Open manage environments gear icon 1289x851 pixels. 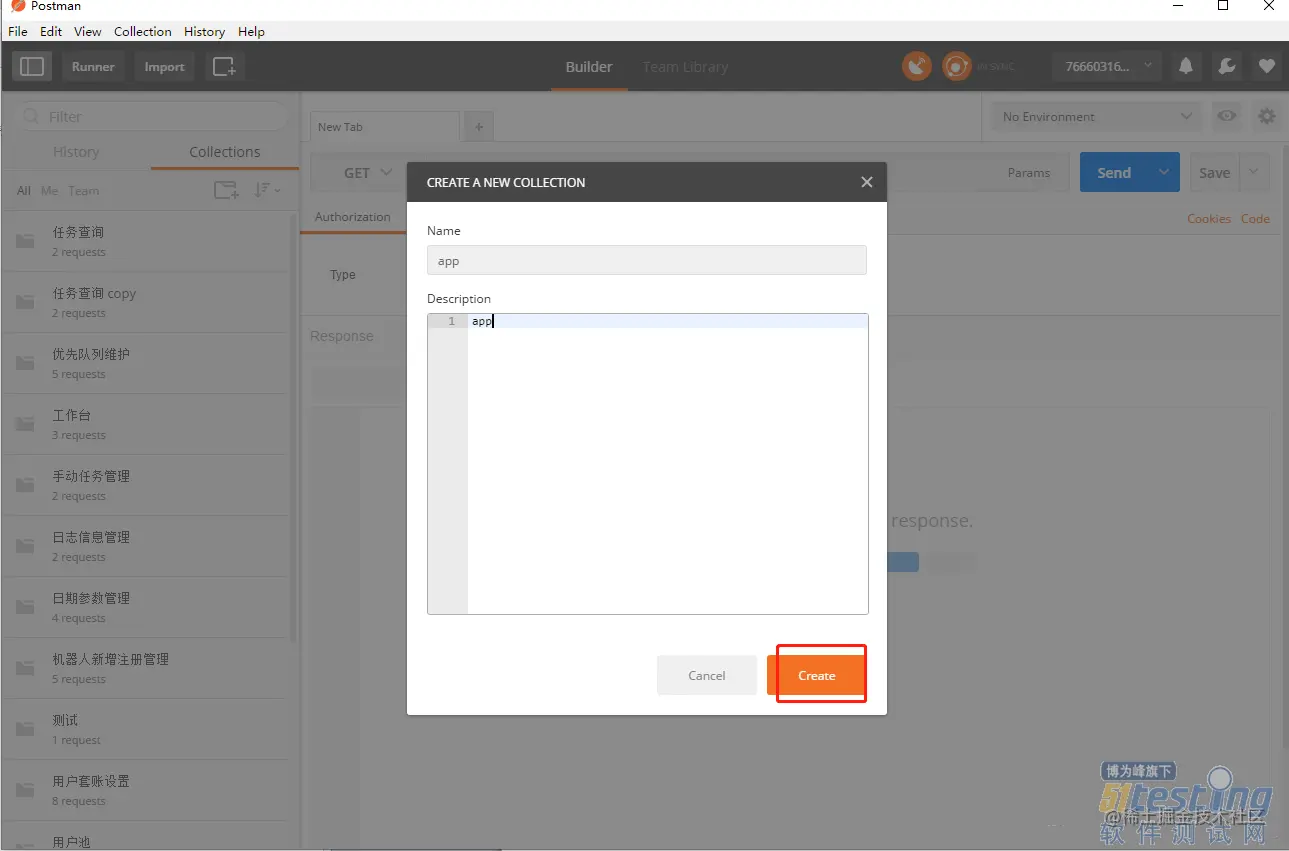[1267, 116]
